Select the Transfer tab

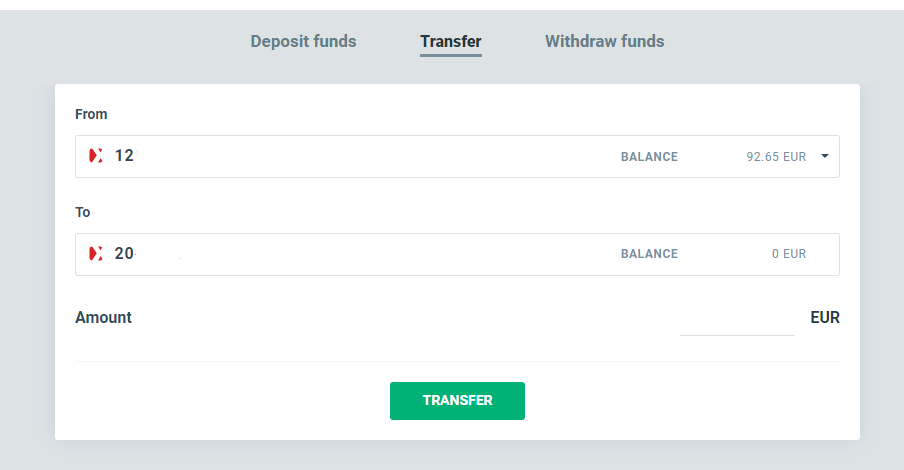(450, 42)
